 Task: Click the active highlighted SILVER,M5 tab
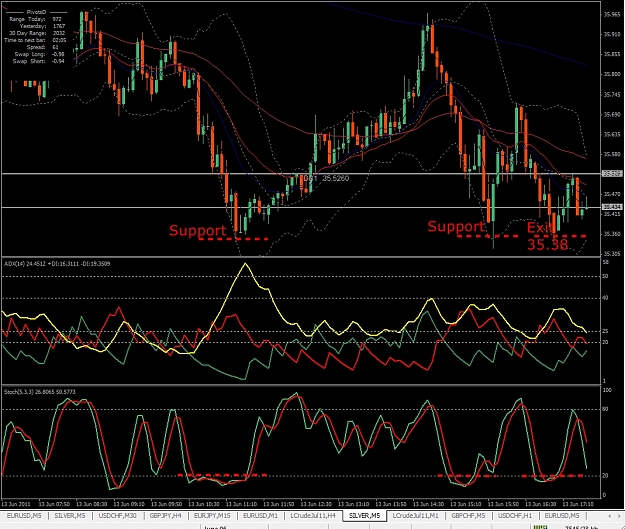click(364, 515)
